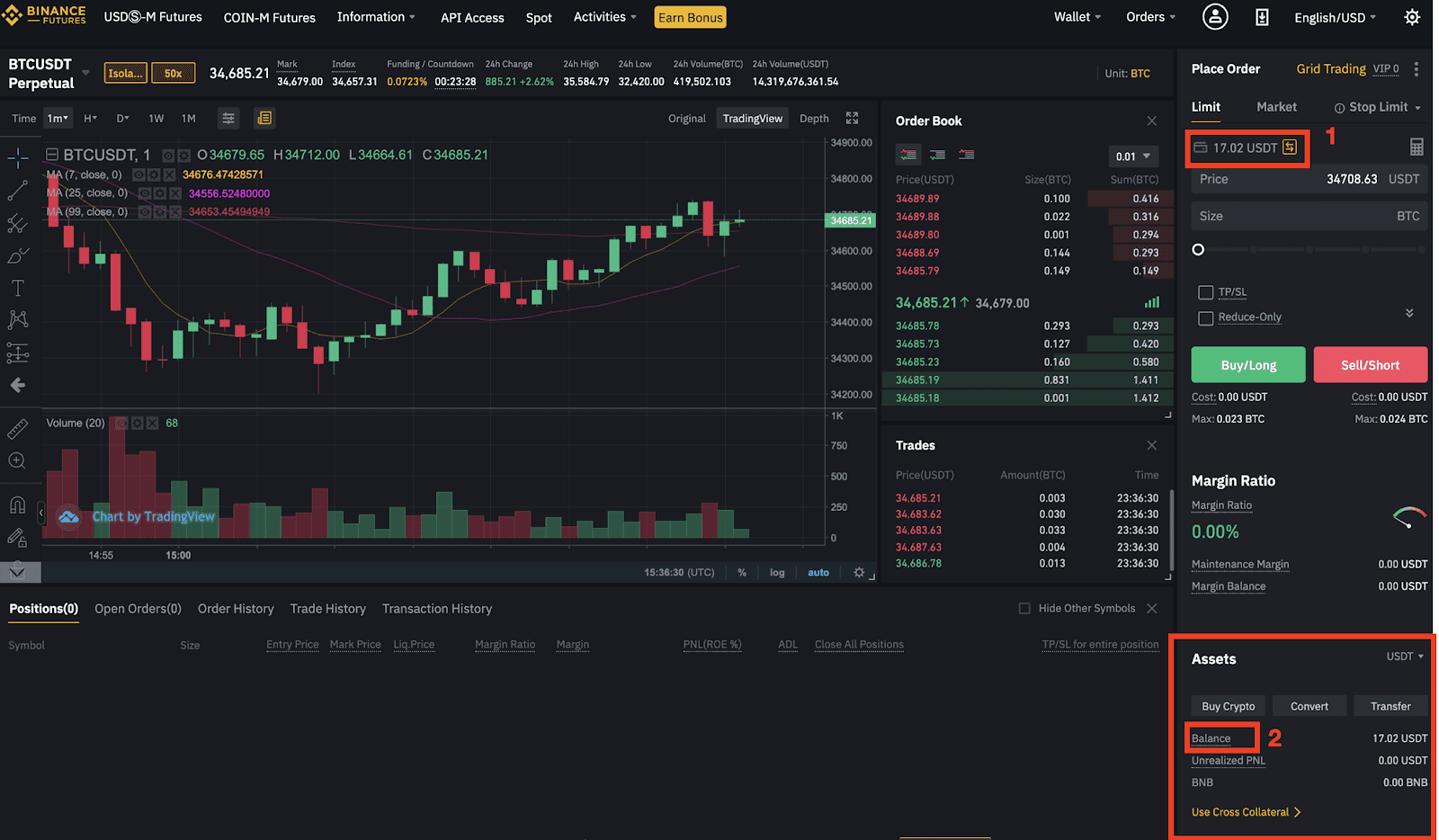The height and width of the screenshot is (840, 1439).
Task: Open the Order History tab
Action: [236, 609]
